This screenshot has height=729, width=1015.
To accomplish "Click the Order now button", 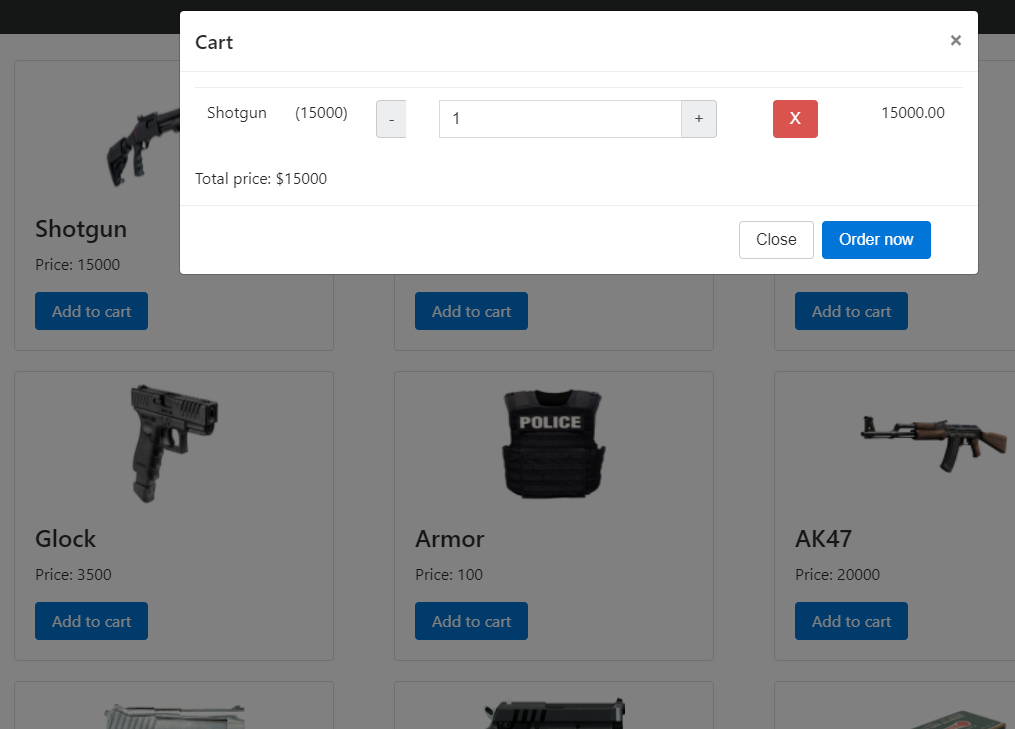I will (876, 240).
